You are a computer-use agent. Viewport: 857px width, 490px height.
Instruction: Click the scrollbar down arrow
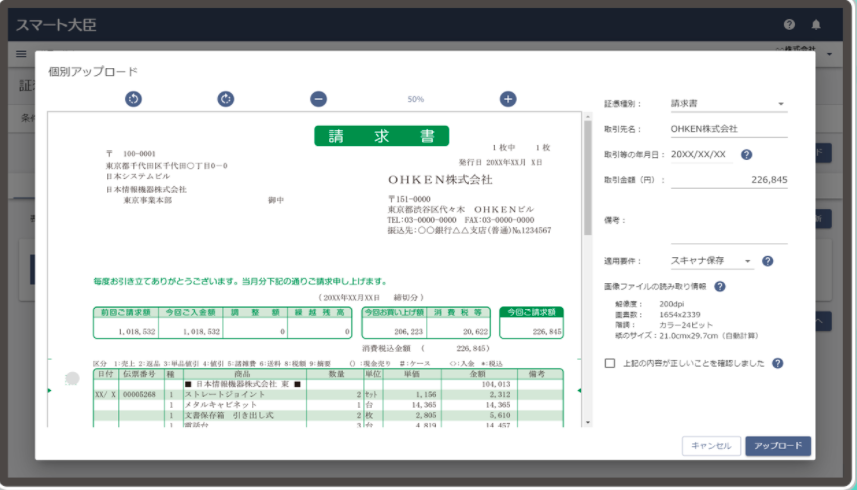pyautogui.click(x=588, y=422)
